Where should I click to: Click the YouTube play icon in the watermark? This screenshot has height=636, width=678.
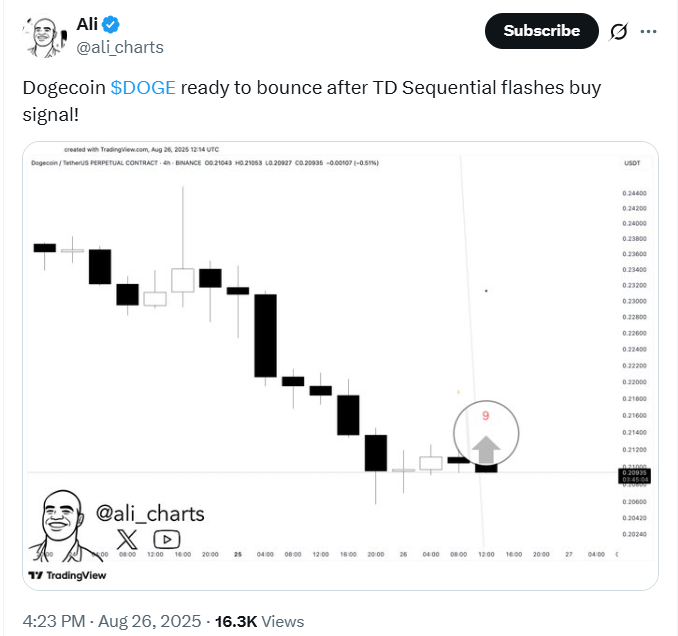pos(167,539)
